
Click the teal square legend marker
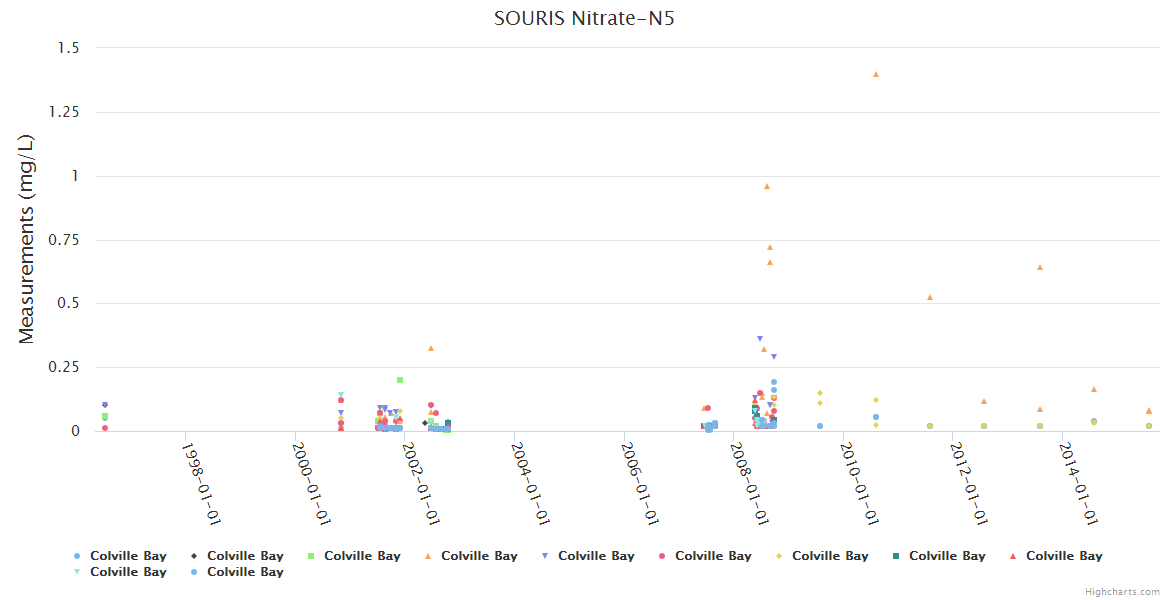896,556
